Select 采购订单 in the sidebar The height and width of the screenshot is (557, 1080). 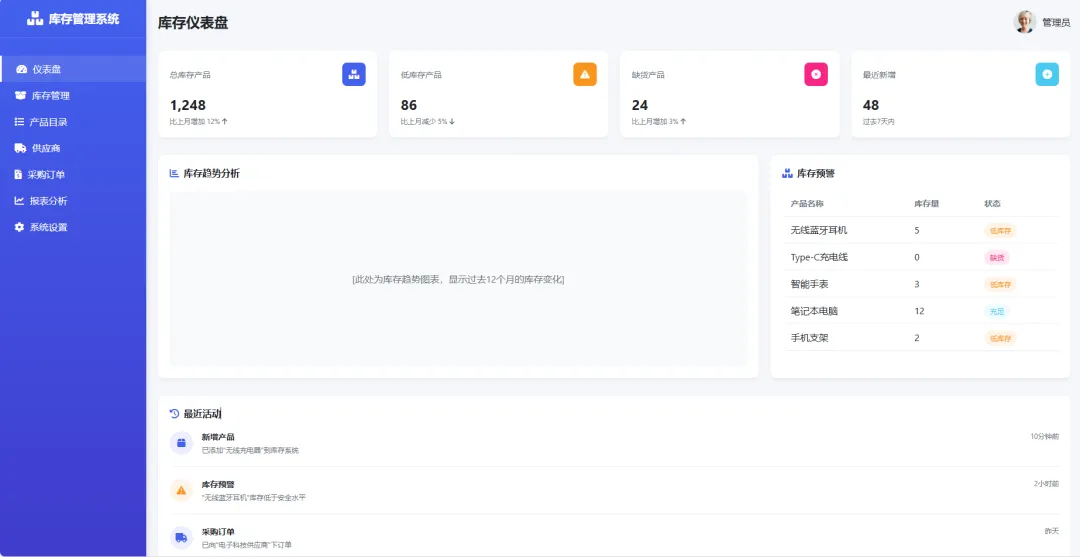tap(73, 175)
